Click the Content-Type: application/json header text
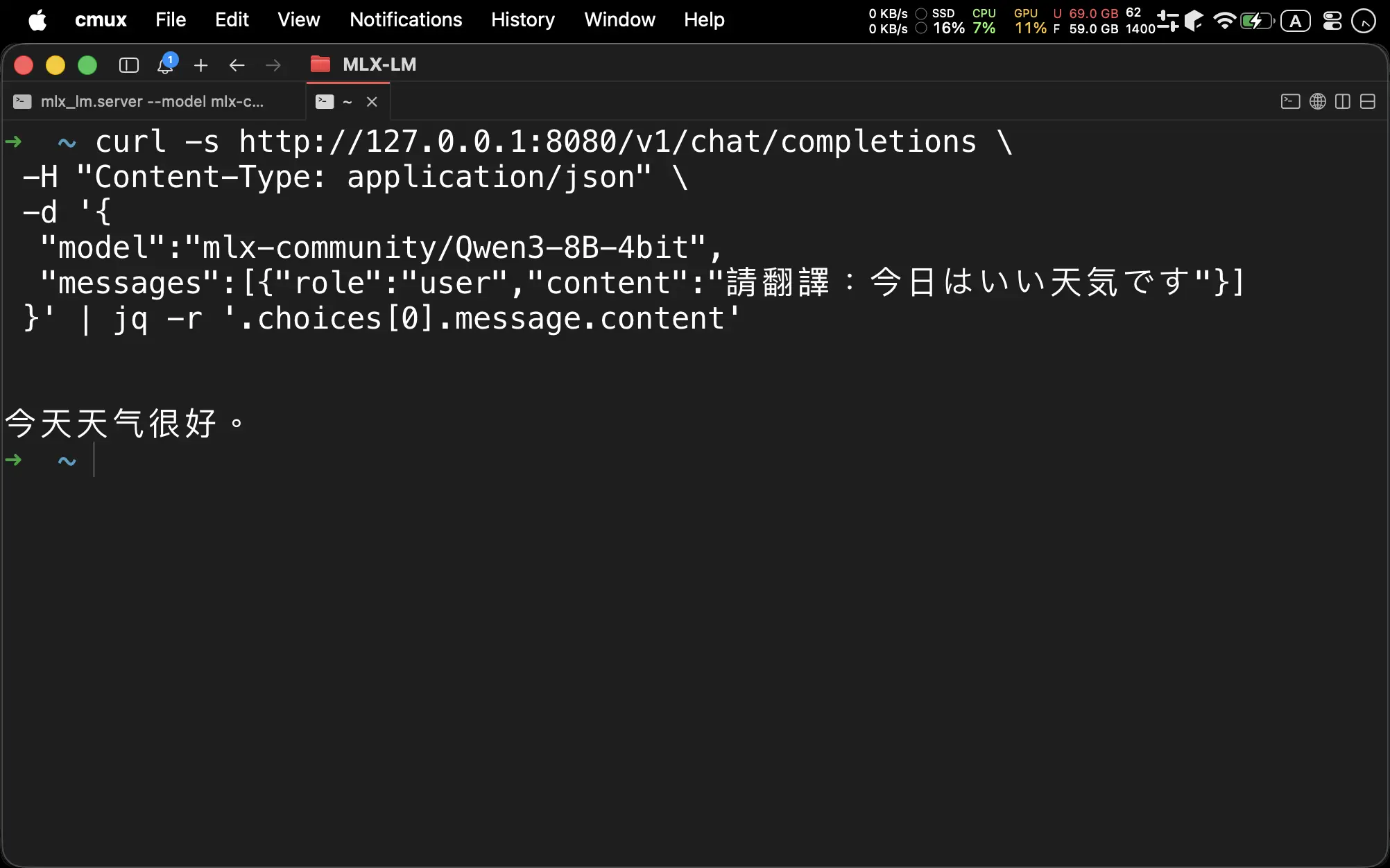The width and height of the screenshot is (1390, 868). tap(364, 177)
